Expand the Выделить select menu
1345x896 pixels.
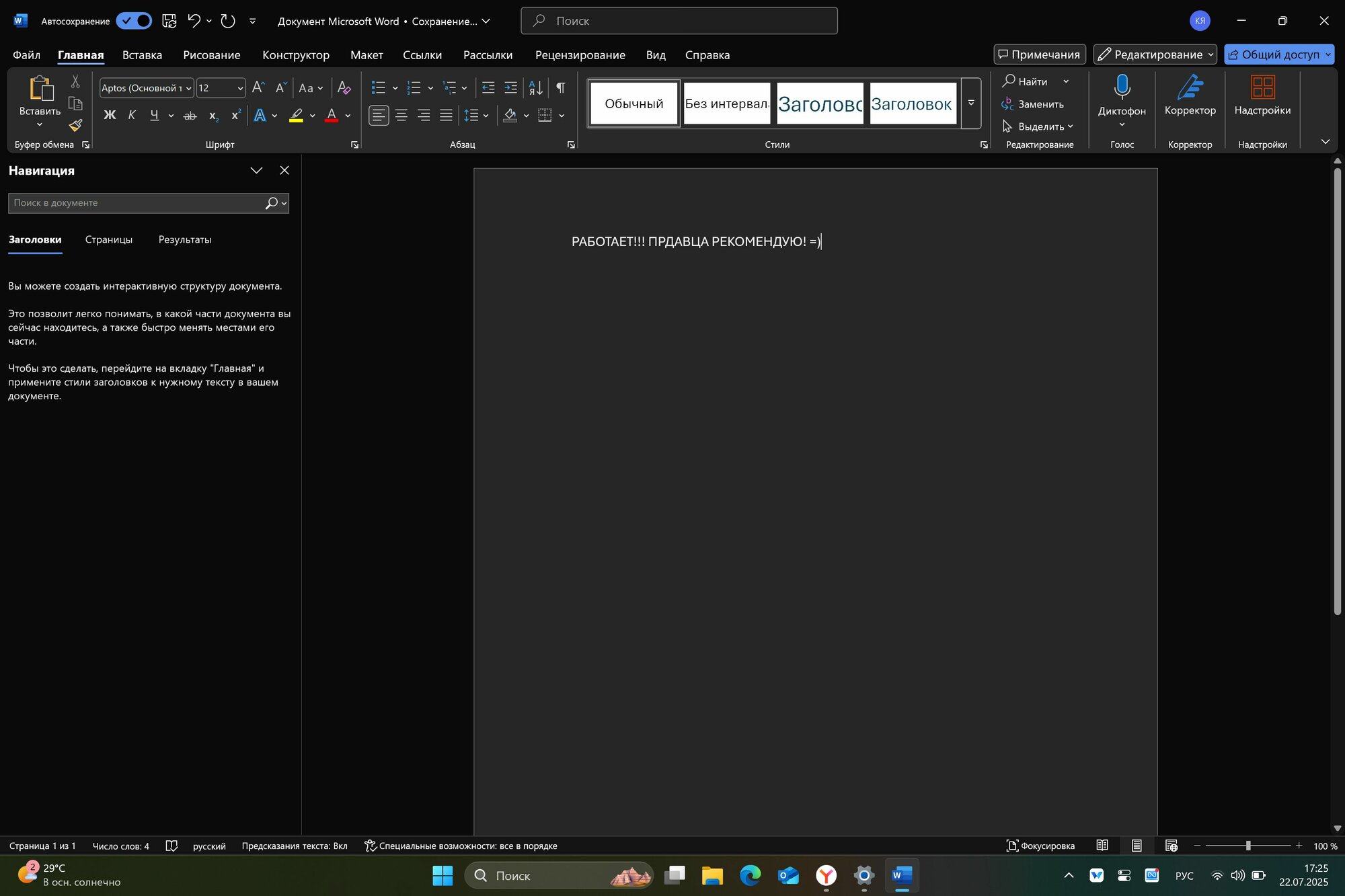coord(1037,126)
